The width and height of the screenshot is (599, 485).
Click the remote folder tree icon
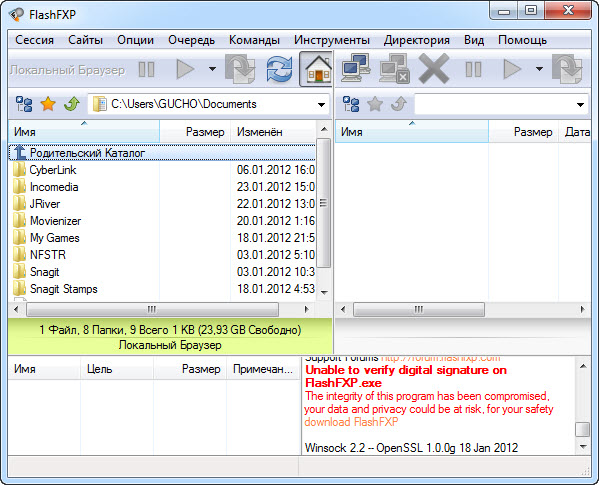point(351,104)
